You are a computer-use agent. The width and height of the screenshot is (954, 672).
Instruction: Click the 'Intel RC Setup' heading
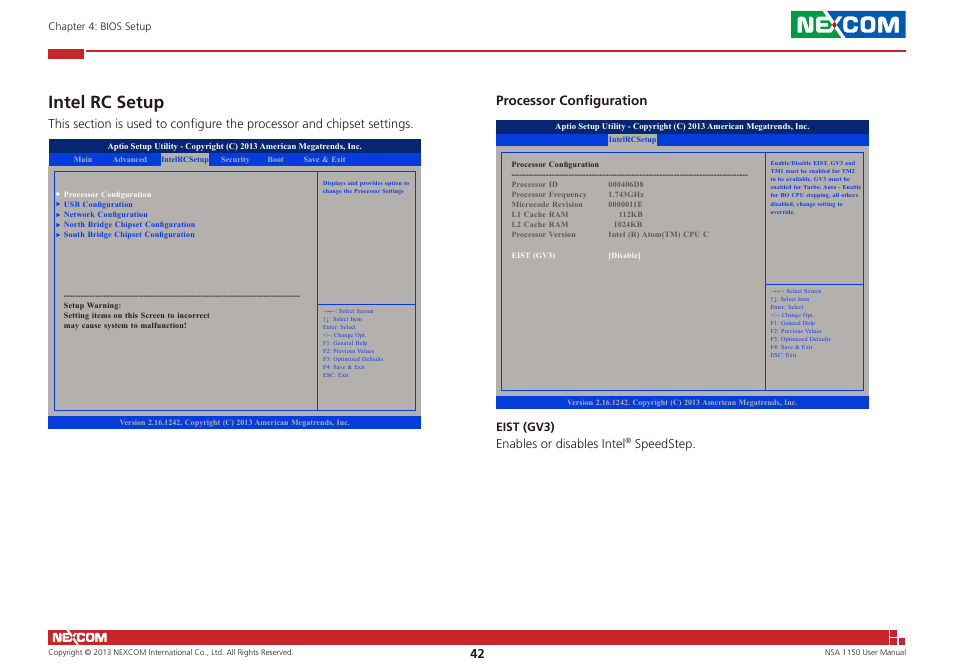point(106,102)
